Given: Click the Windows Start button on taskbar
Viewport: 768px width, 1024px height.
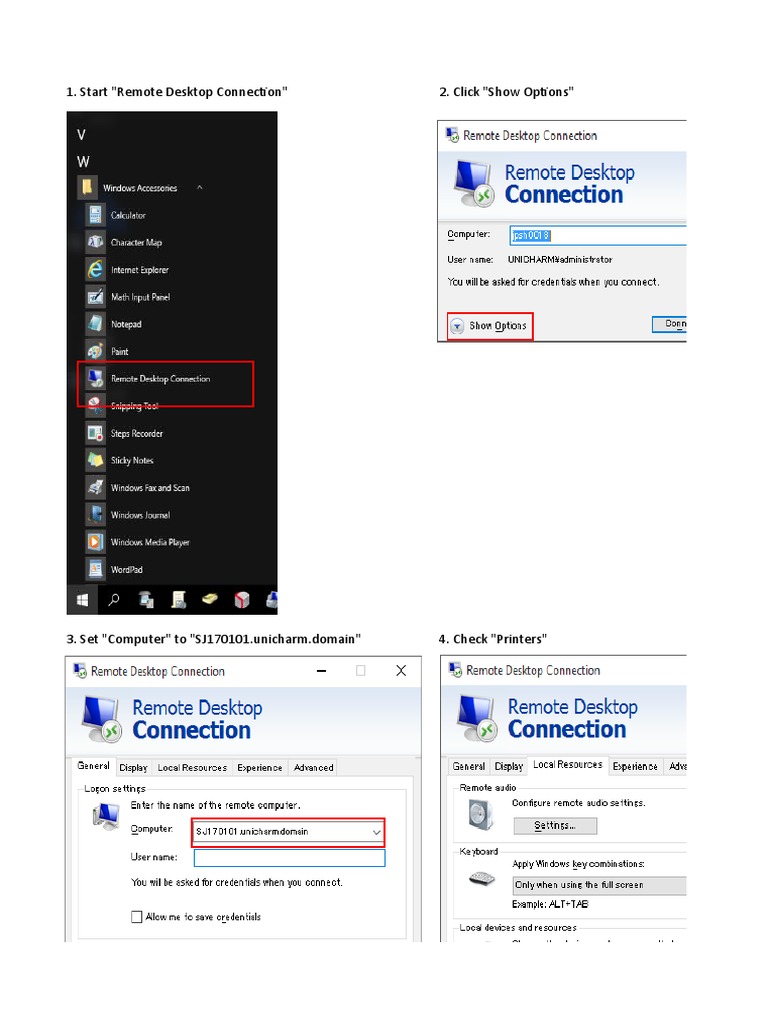Looking at the screenshot, I should (82, 600).
